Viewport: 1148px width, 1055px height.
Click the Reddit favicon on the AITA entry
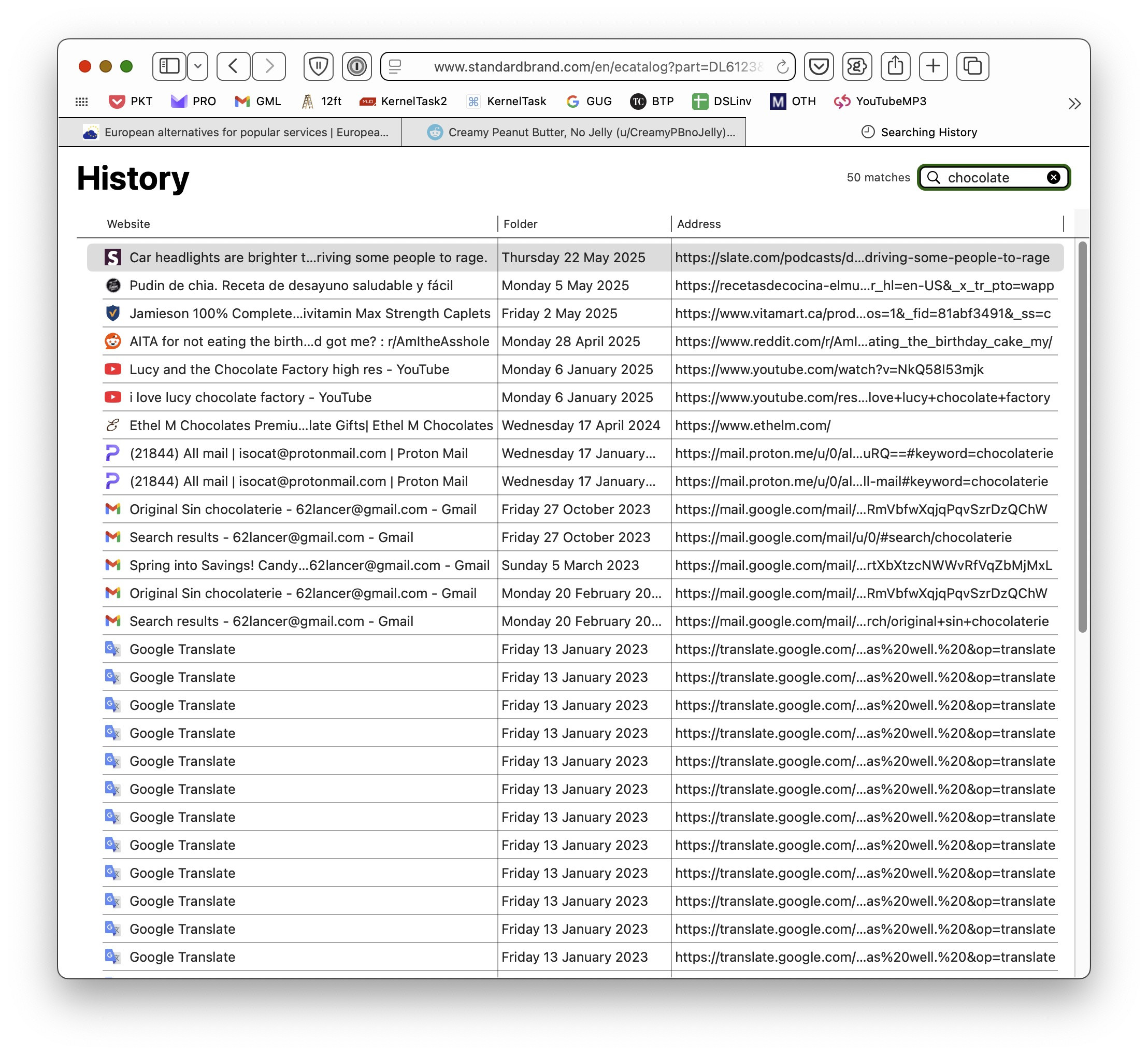[x=113, y=341]
